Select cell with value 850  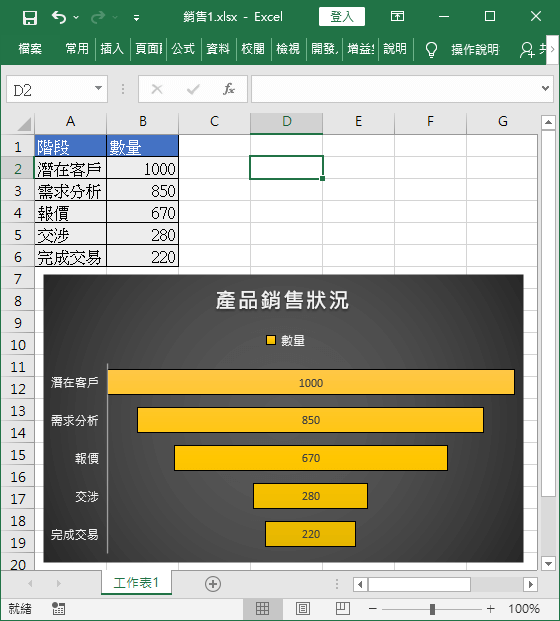tap(143, 190)
